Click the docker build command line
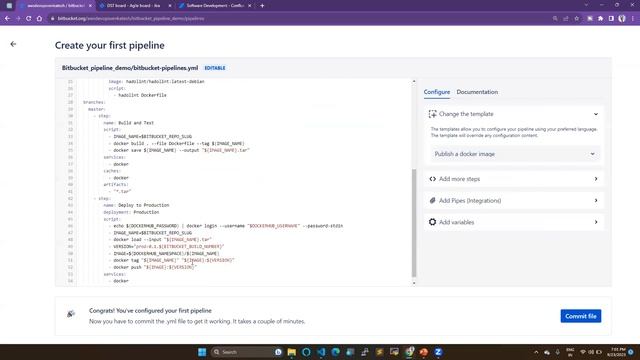This screenshot has height=360, width=640. coord(177,144)
